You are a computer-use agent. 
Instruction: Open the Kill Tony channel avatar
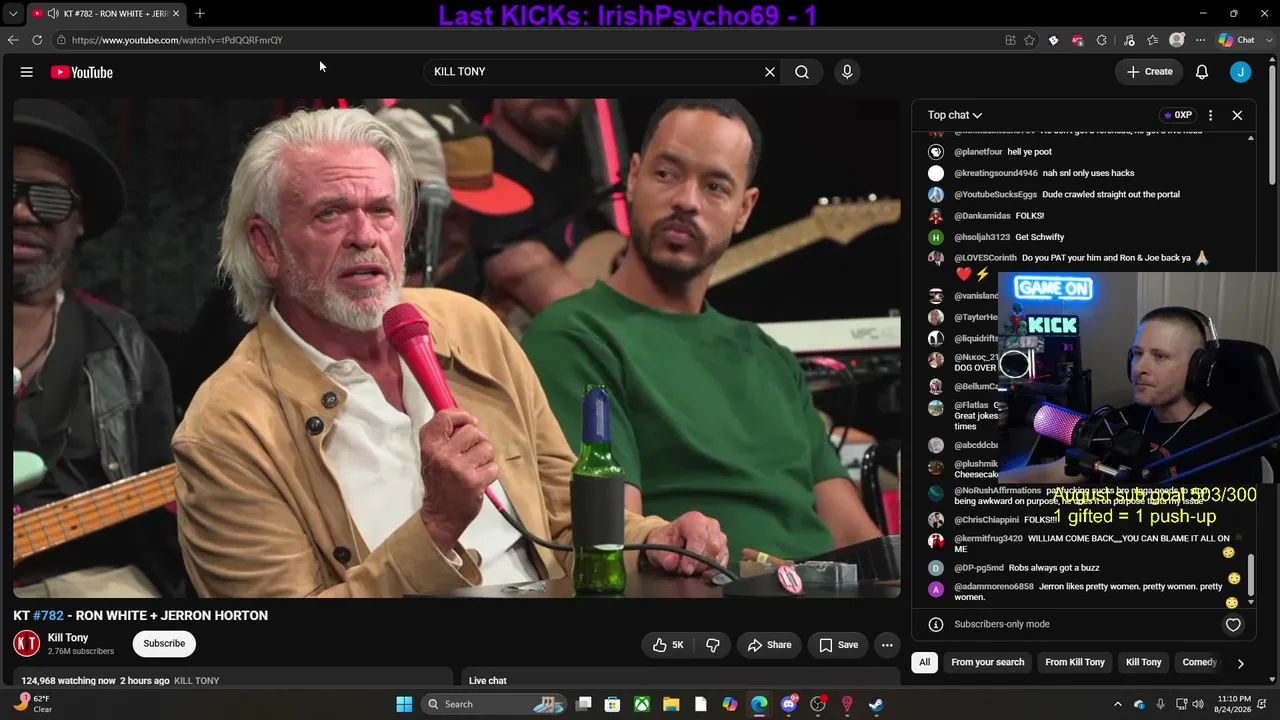pyautogui.click(x=27, y=644)
